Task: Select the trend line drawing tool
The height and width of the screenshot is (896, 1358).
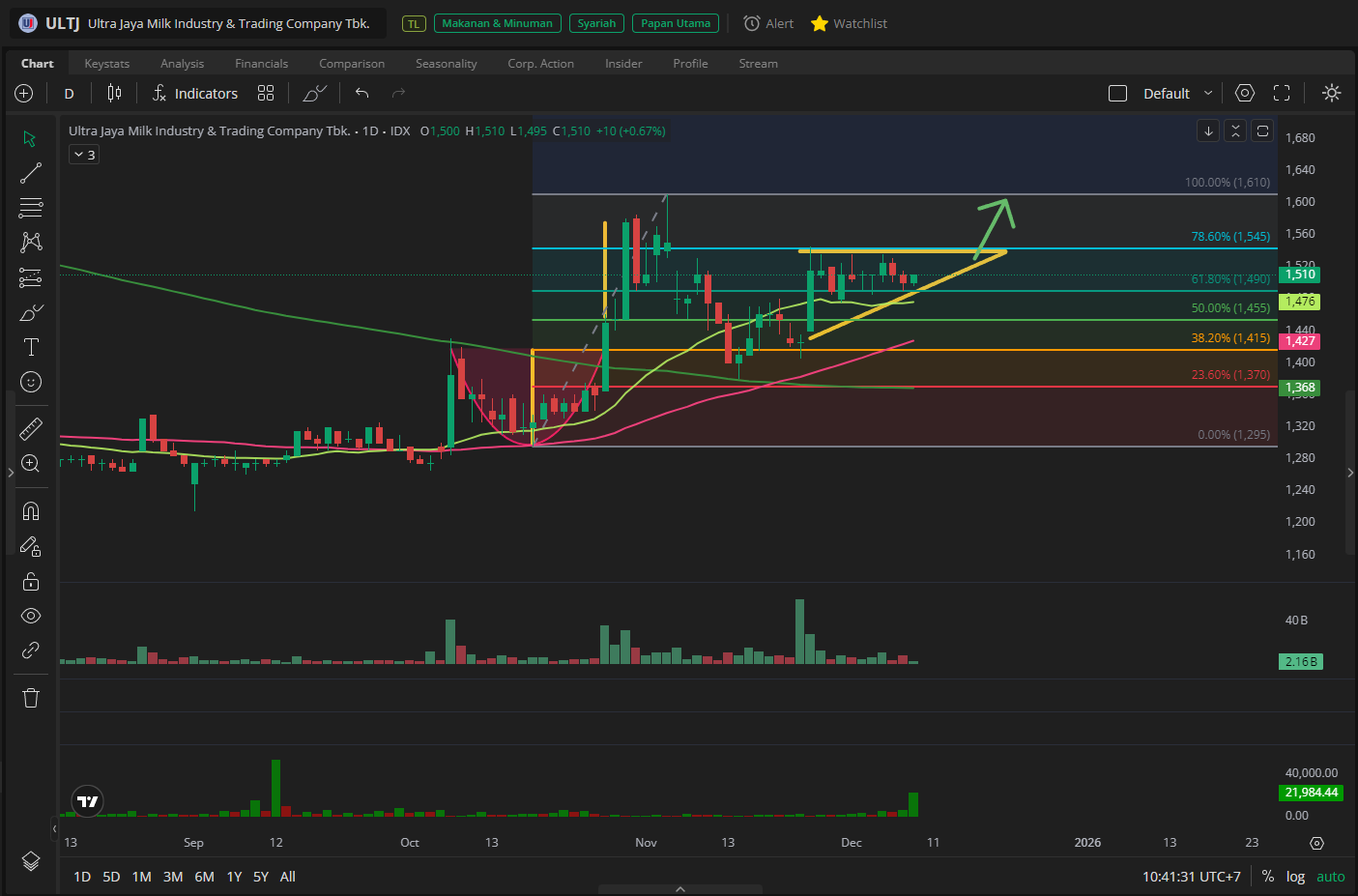Action: tap(31, 173)
